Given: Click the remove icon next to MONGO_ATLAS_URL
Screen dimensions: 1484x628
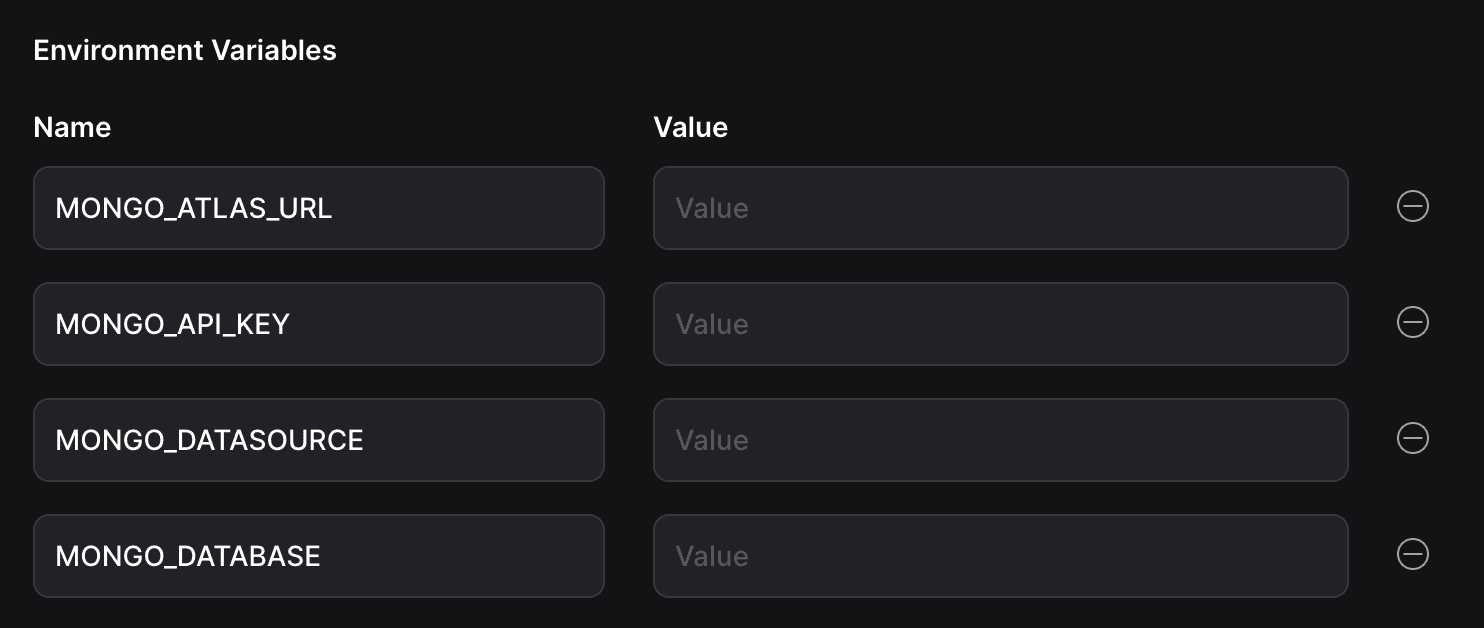Looking at the screenshot, I should coord(1412,206).
